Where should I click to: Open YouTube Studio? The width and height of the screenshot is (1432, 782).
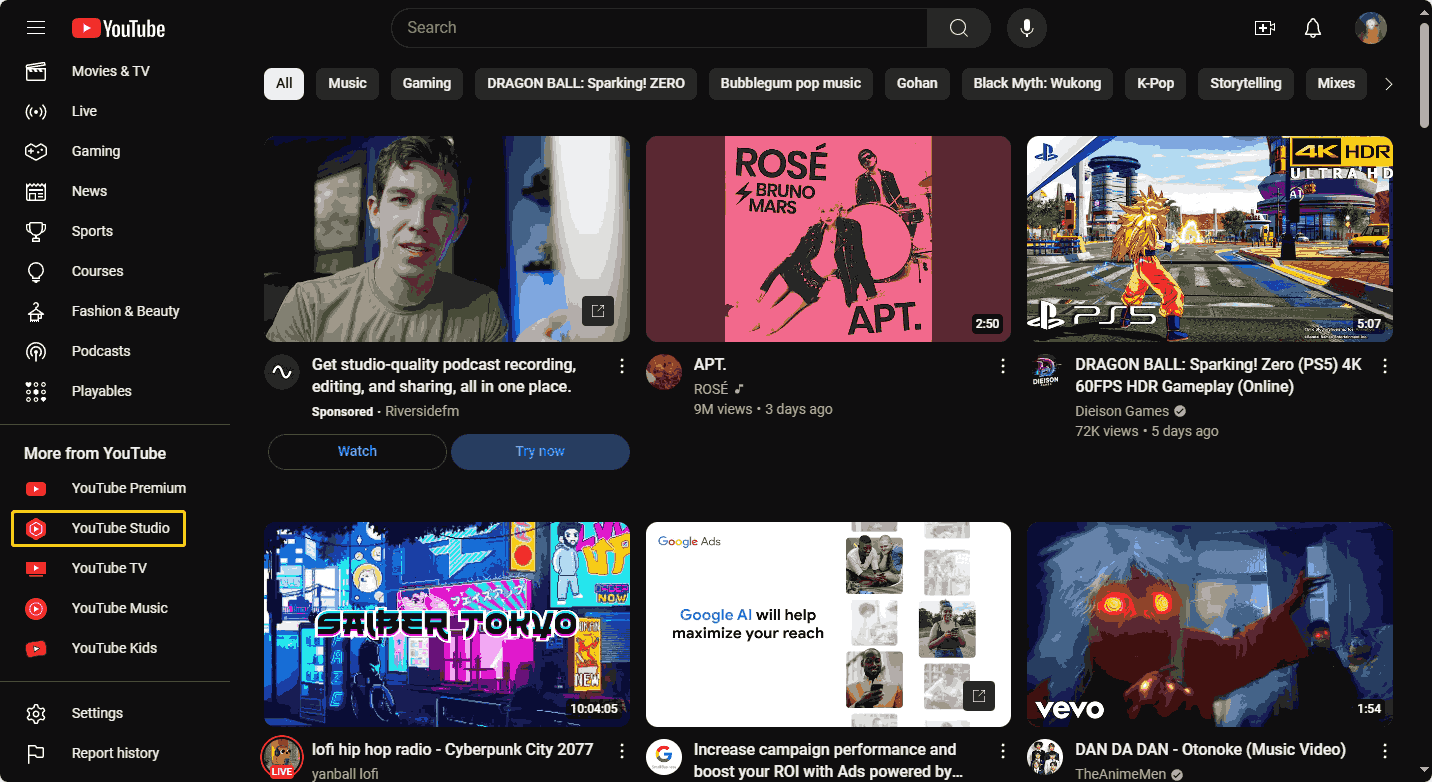point(99,528)
